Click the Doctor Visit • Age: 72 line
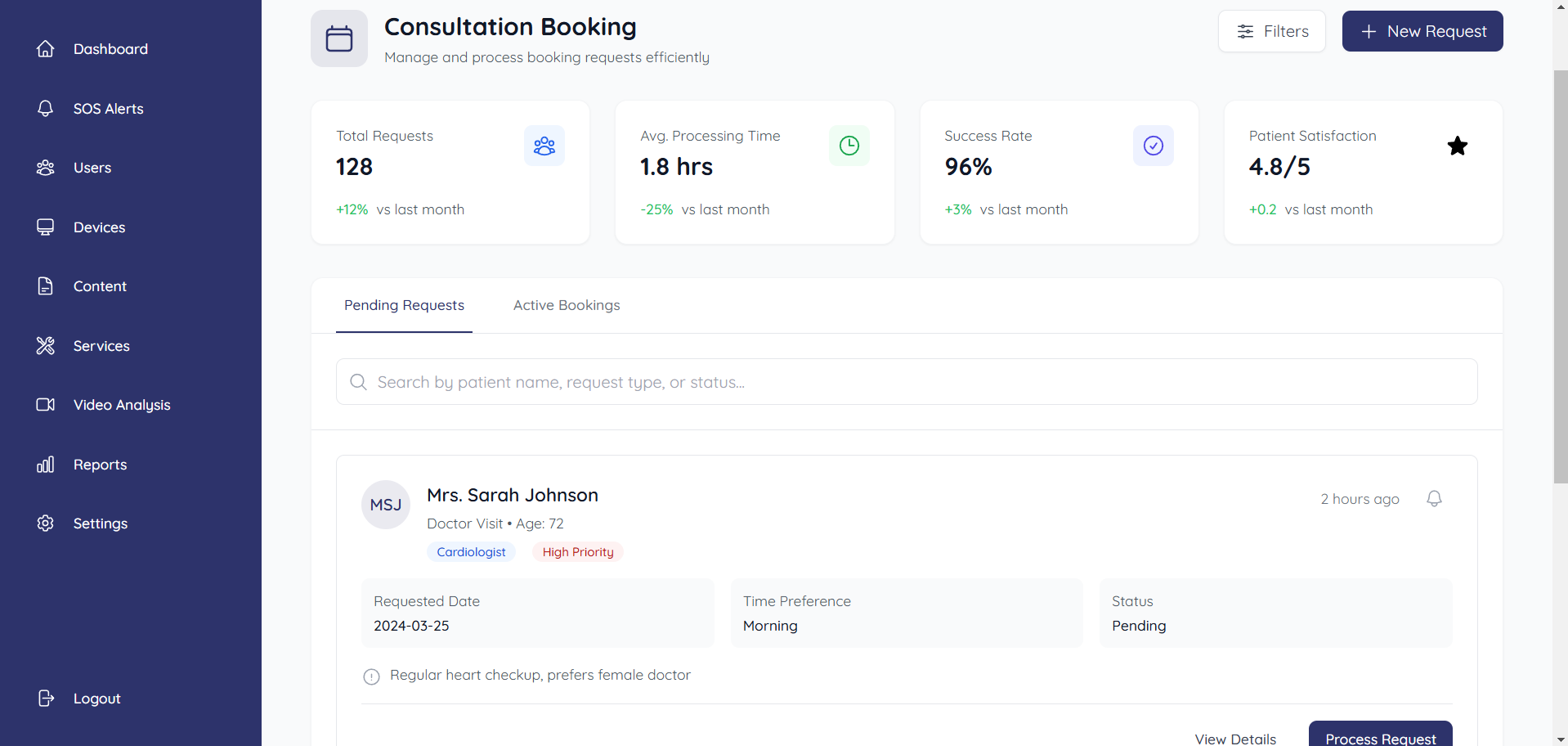Image resolution: width=1568 pixels, height=746 pixels. 495,524
